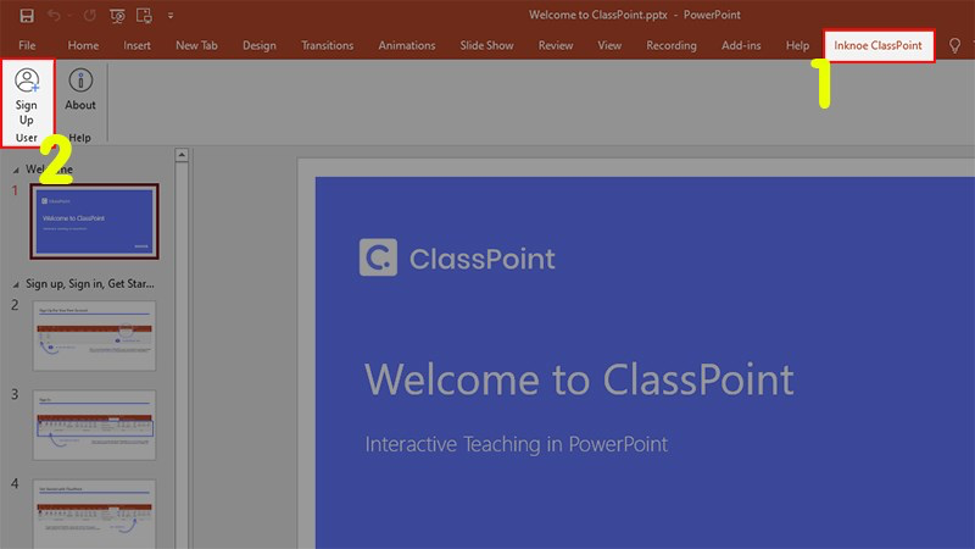The height and width of the screenshot is (550, 977).
Task: Open the Inknoe ClassPoint tab
Action: point(879,46)
